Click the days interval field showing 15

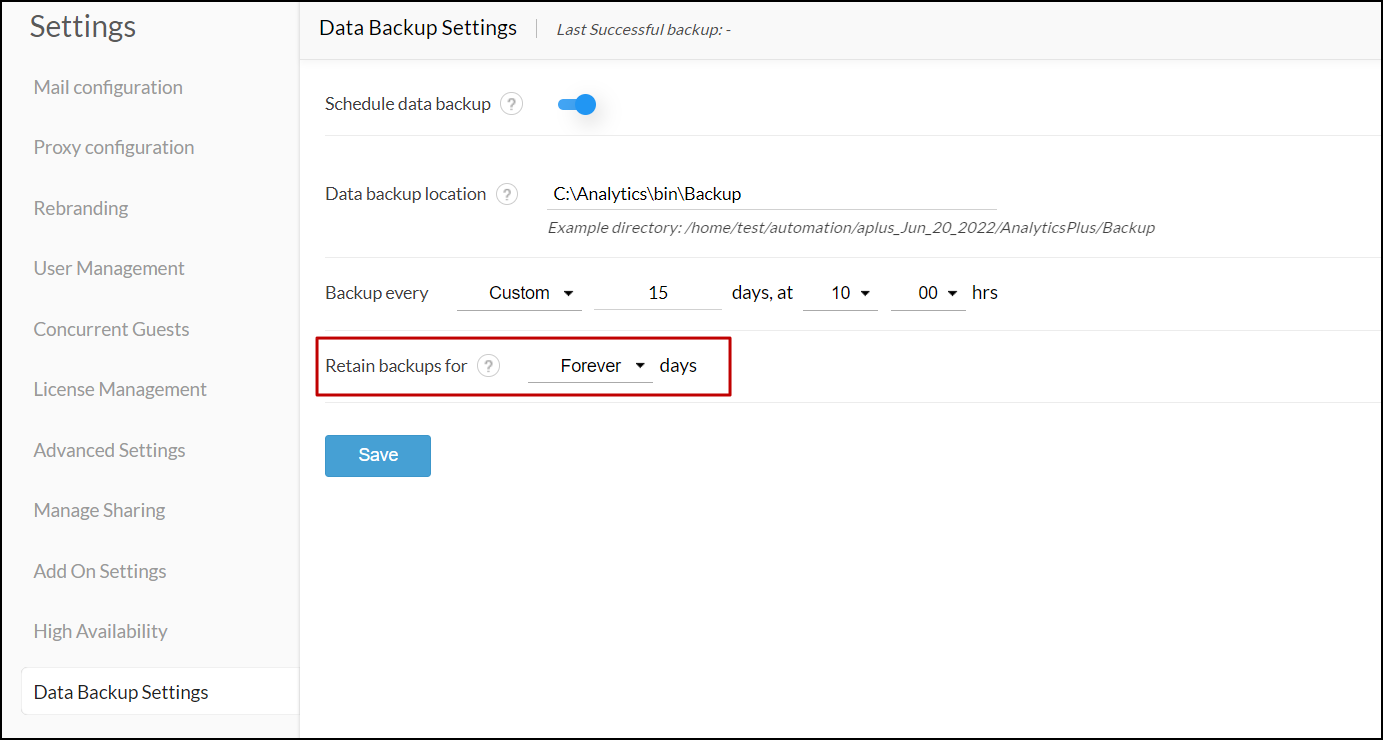pyautogui.click(x=658, y=293)
